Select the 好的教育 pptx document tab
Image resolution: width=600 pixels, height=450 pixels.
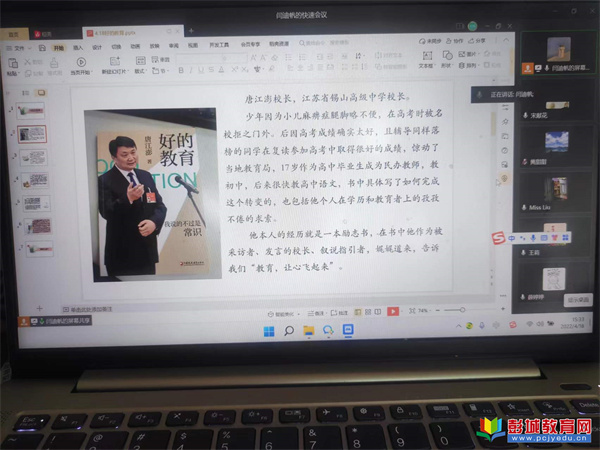[132, 33]
